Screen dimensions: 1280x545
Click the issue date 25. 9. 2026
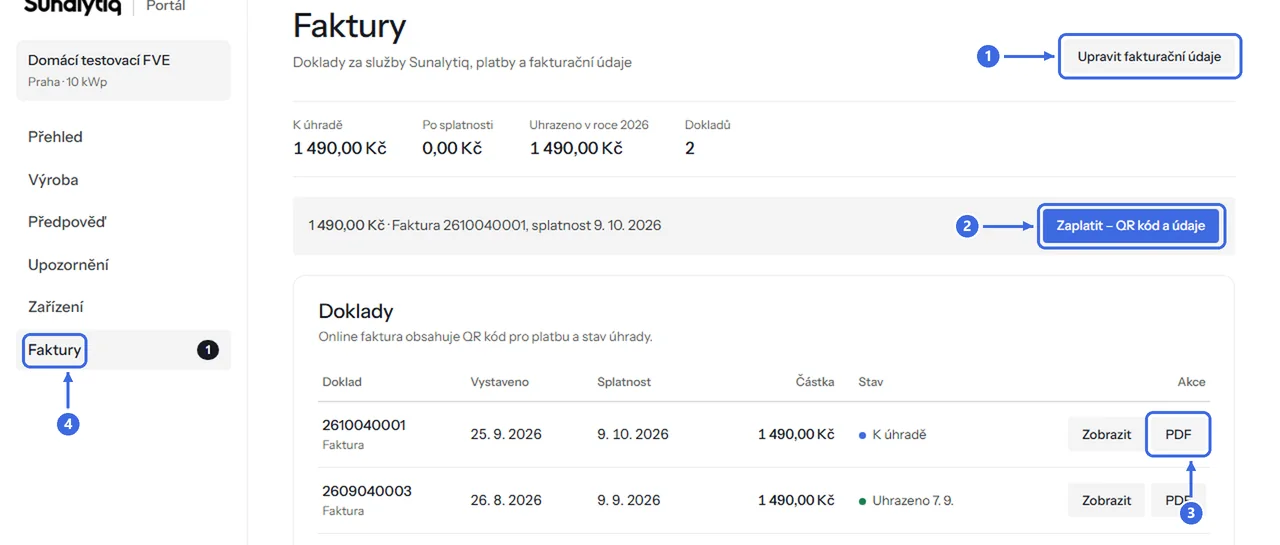pyautogui.click(x=506, y=434)
